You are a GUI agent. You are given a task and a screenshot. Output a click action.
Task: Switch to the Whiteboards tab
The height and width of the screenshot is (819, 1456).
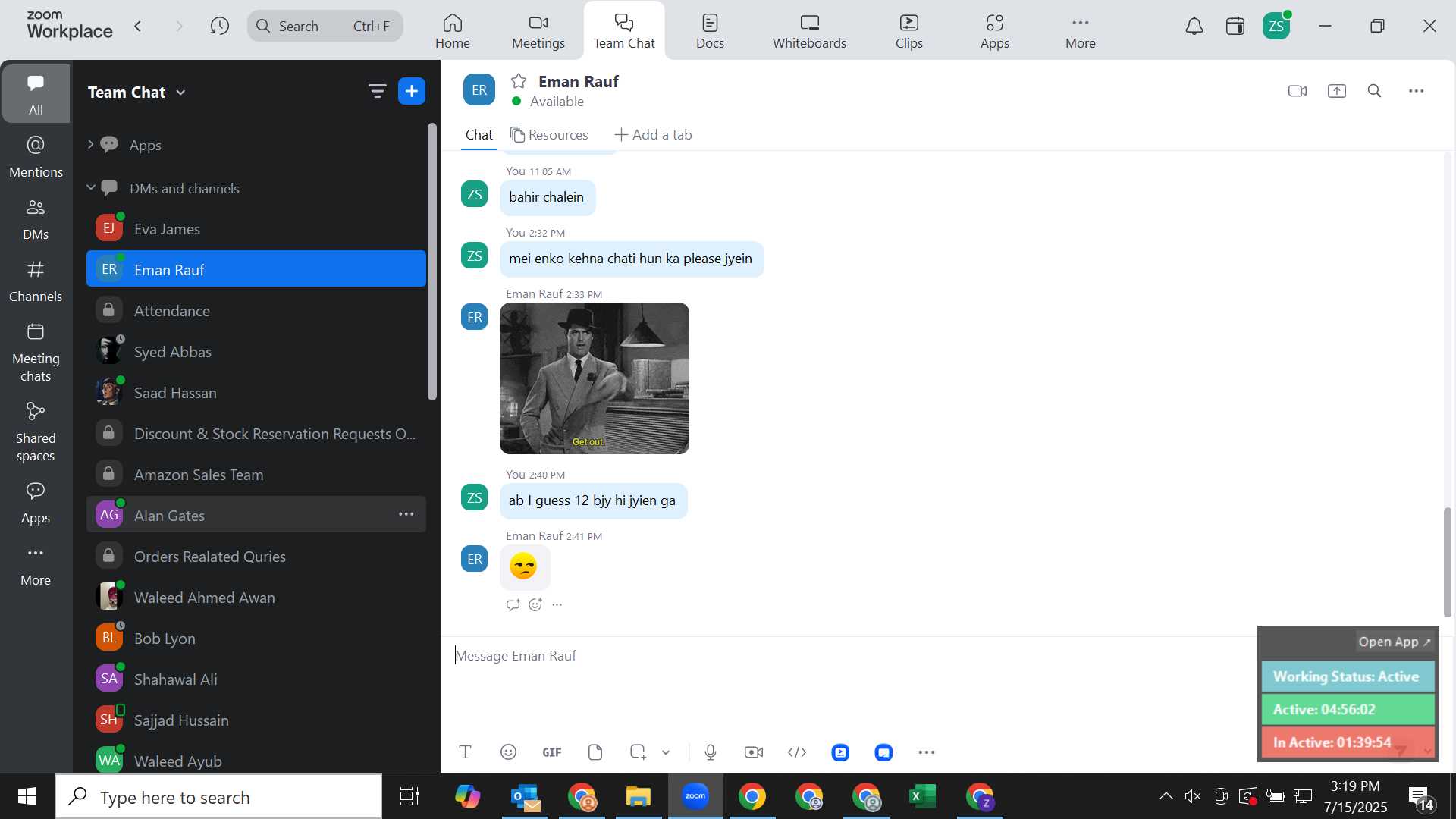point(809,31)
